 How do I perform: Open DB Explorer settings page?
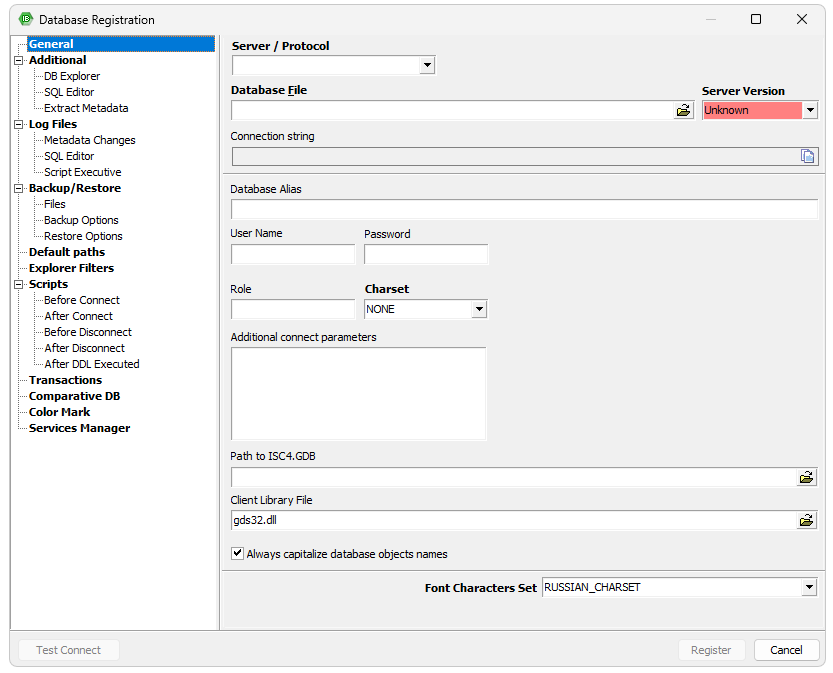coord(72,76)
